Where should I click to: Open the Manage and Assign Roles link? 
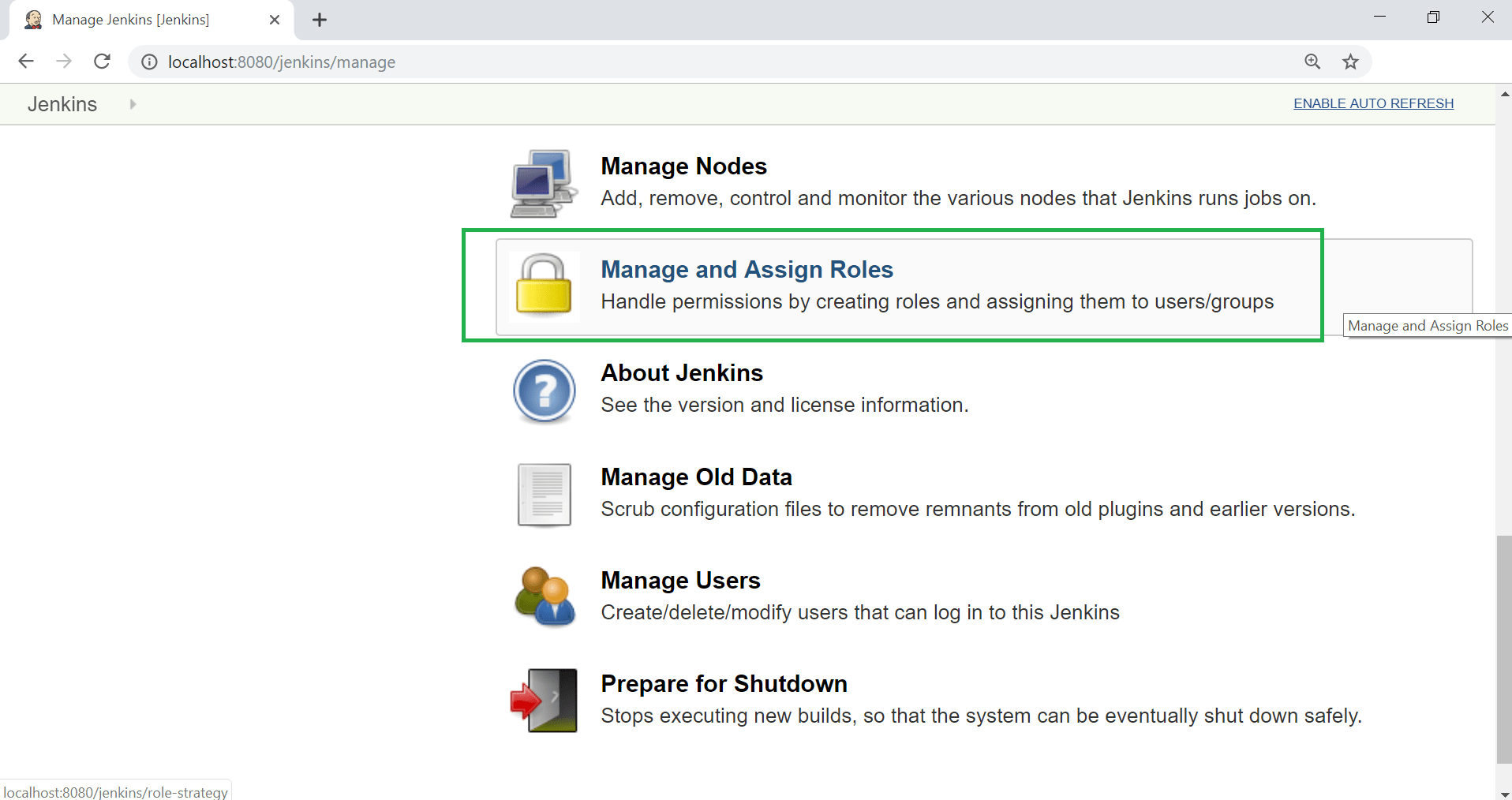pos(747,270)
